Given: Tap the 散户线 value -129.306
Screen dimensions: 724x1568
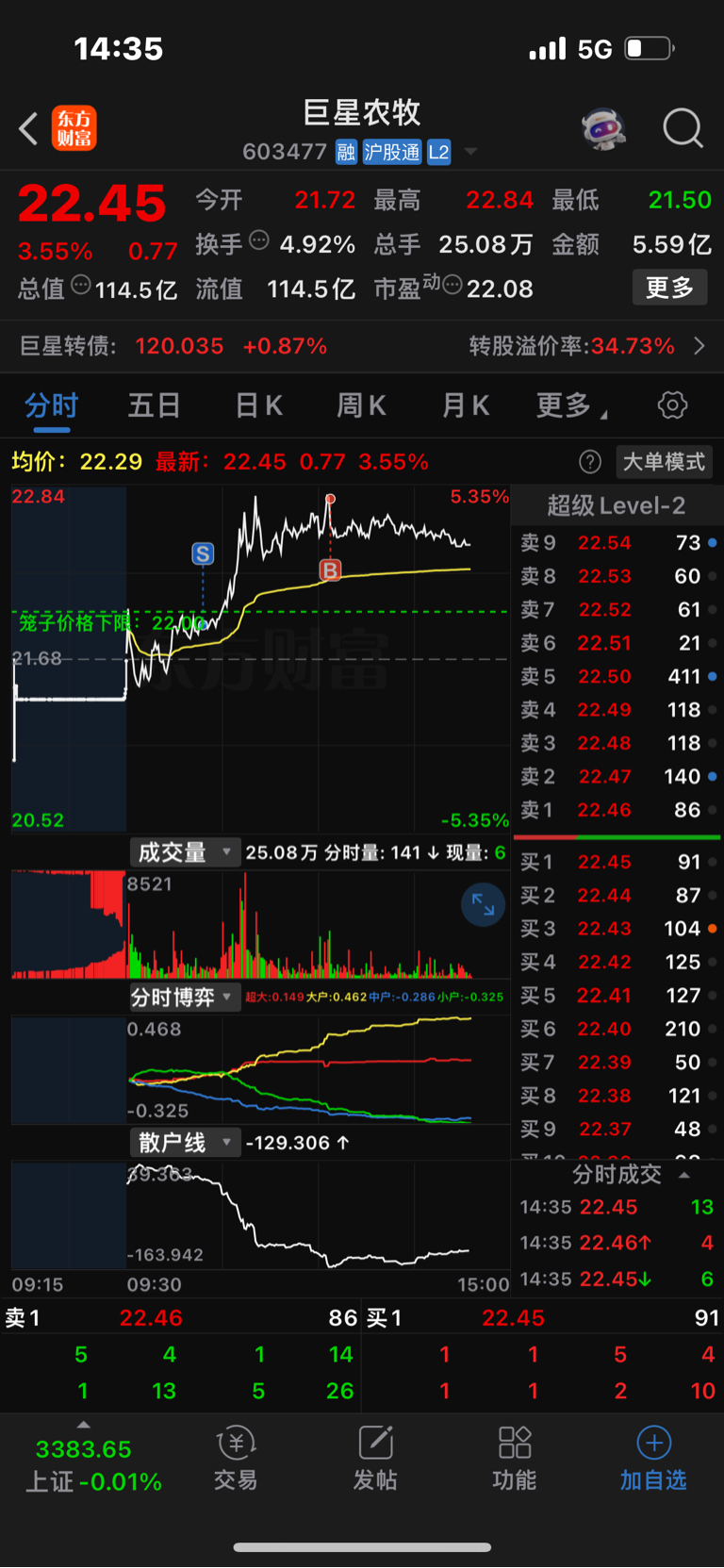Looking at the screenshot, I should tap(297, 1143).
